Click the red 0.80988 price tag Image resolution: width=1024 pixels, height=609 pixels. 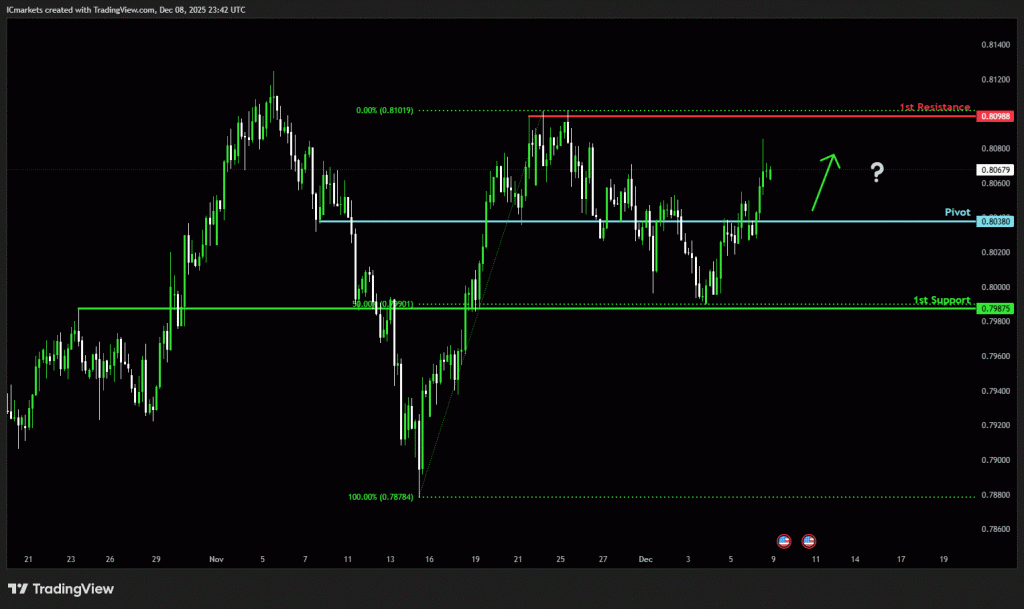pos(996,117)
